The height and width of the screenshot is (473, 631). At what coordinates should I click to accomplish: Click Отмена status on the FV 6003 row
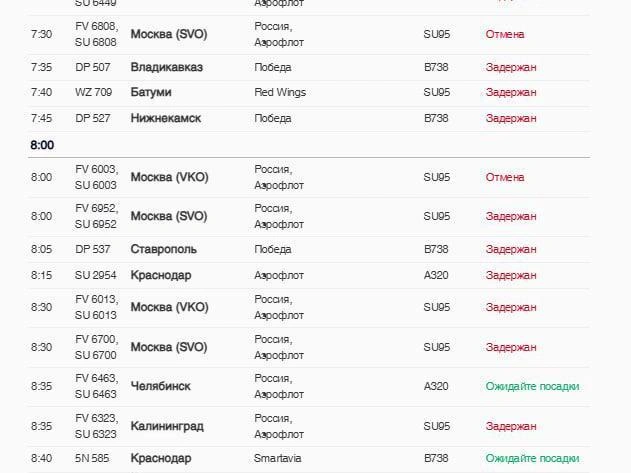click(x=505, y=177)
